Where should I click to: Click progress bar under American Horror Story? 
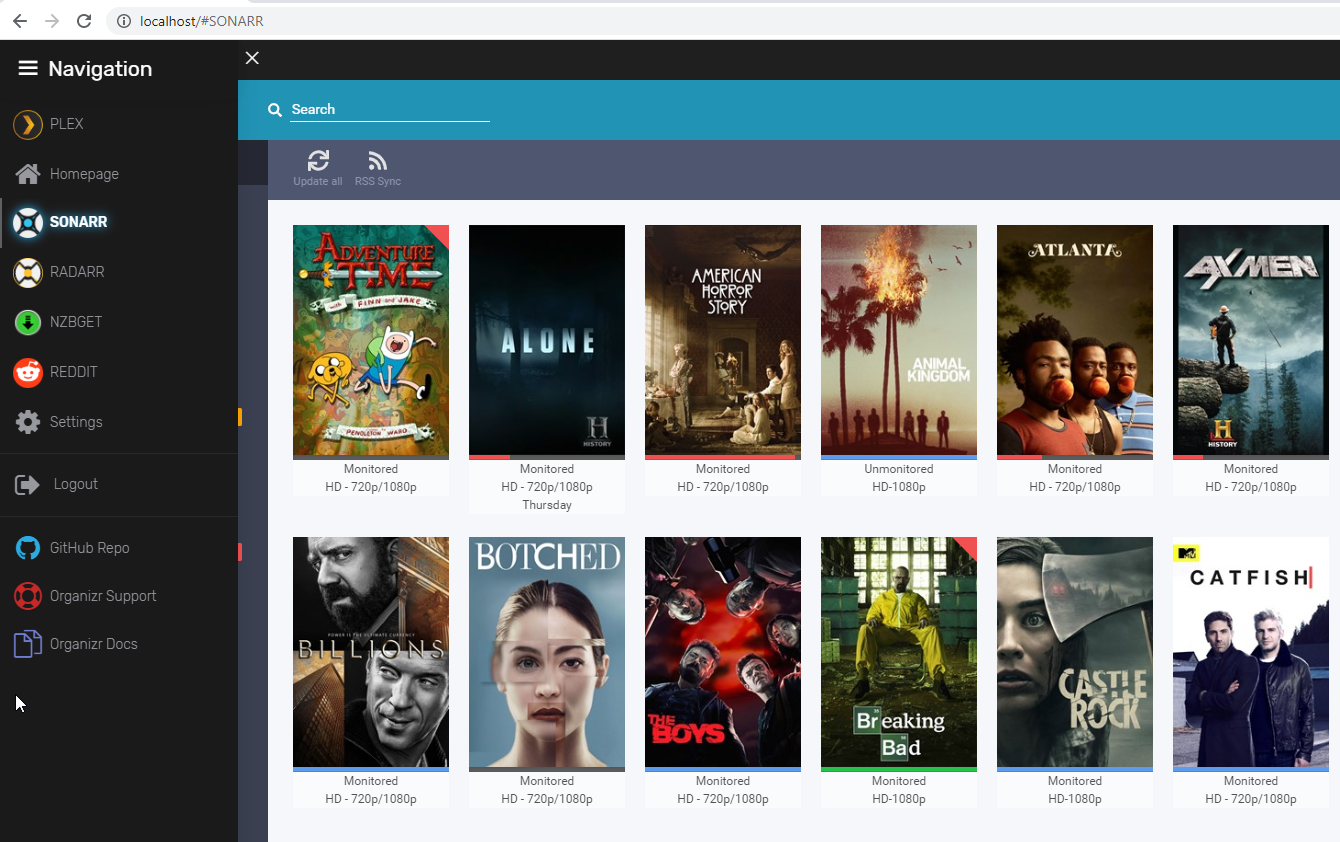723,458
